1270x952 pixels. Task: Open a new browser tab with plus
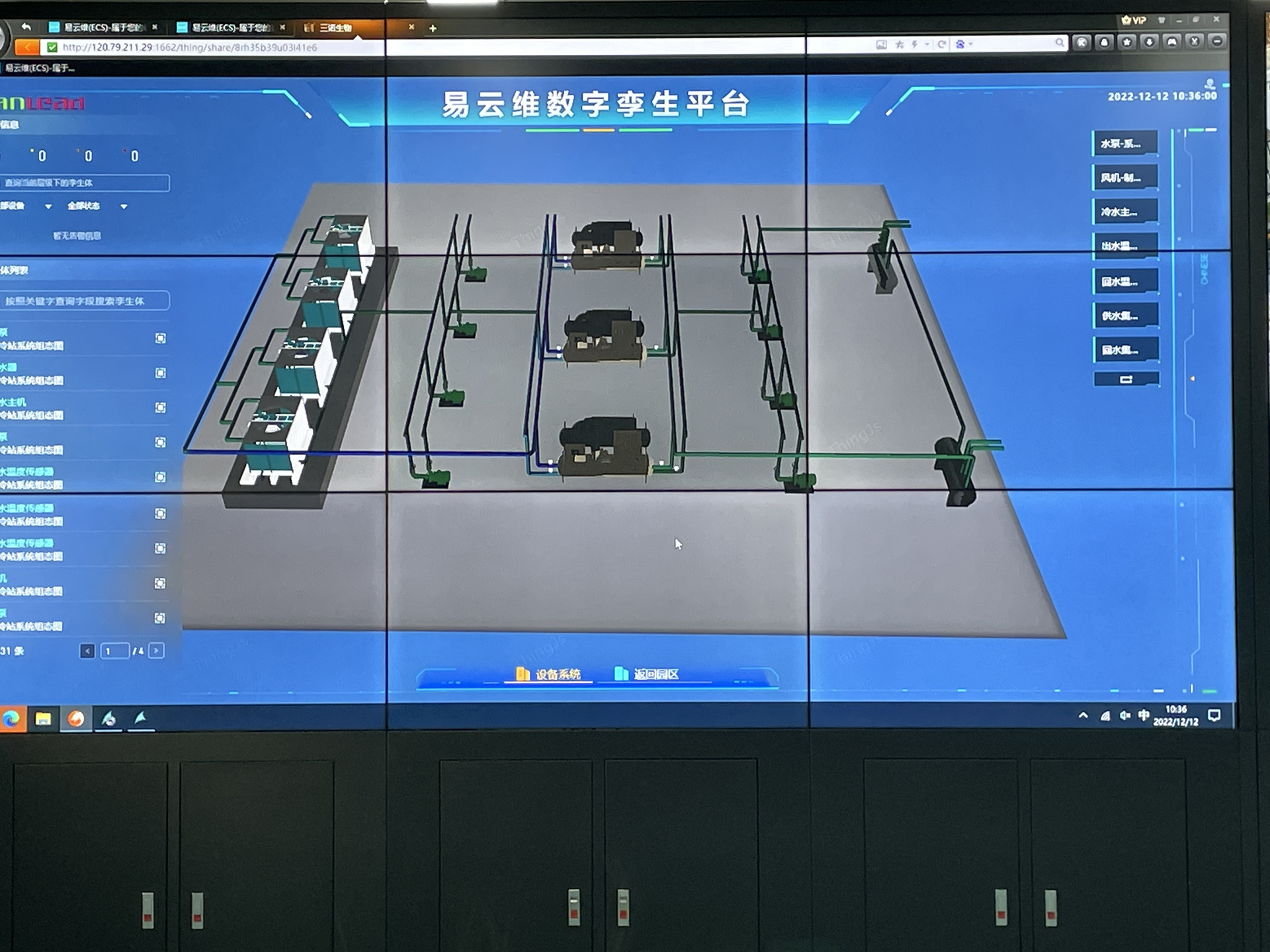(433, 28)
